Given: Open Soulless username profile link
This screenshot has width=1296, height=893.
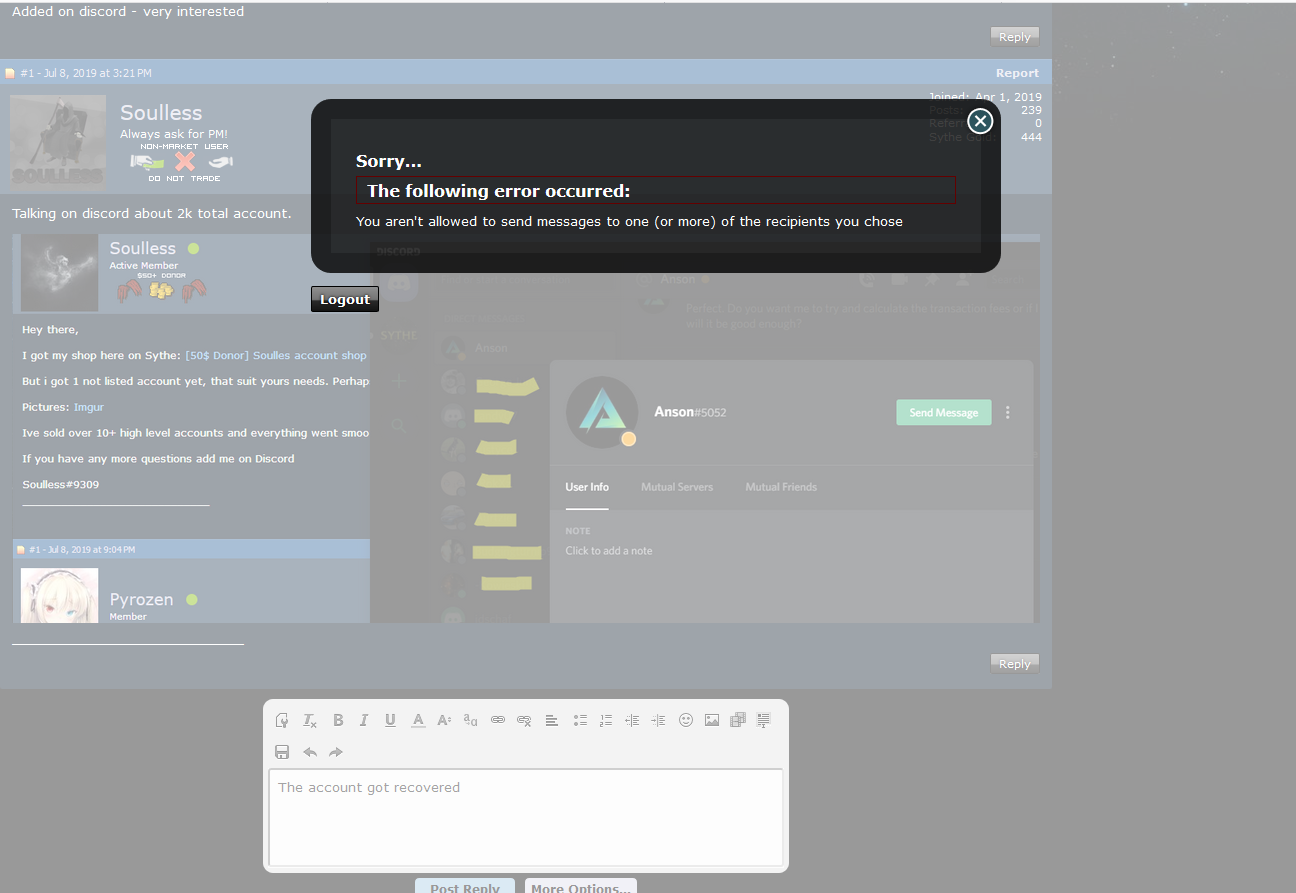Looking at the screenshot, I should 161,113.
